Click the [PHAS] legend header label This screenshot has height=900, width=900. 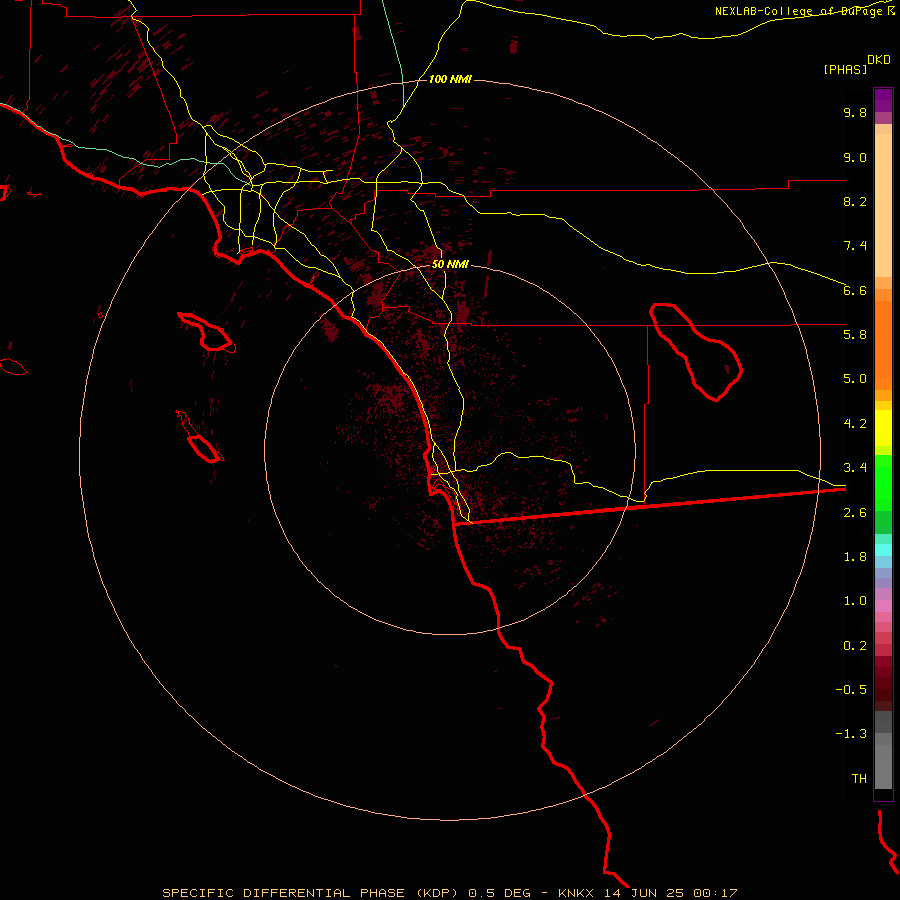point(845,69)
